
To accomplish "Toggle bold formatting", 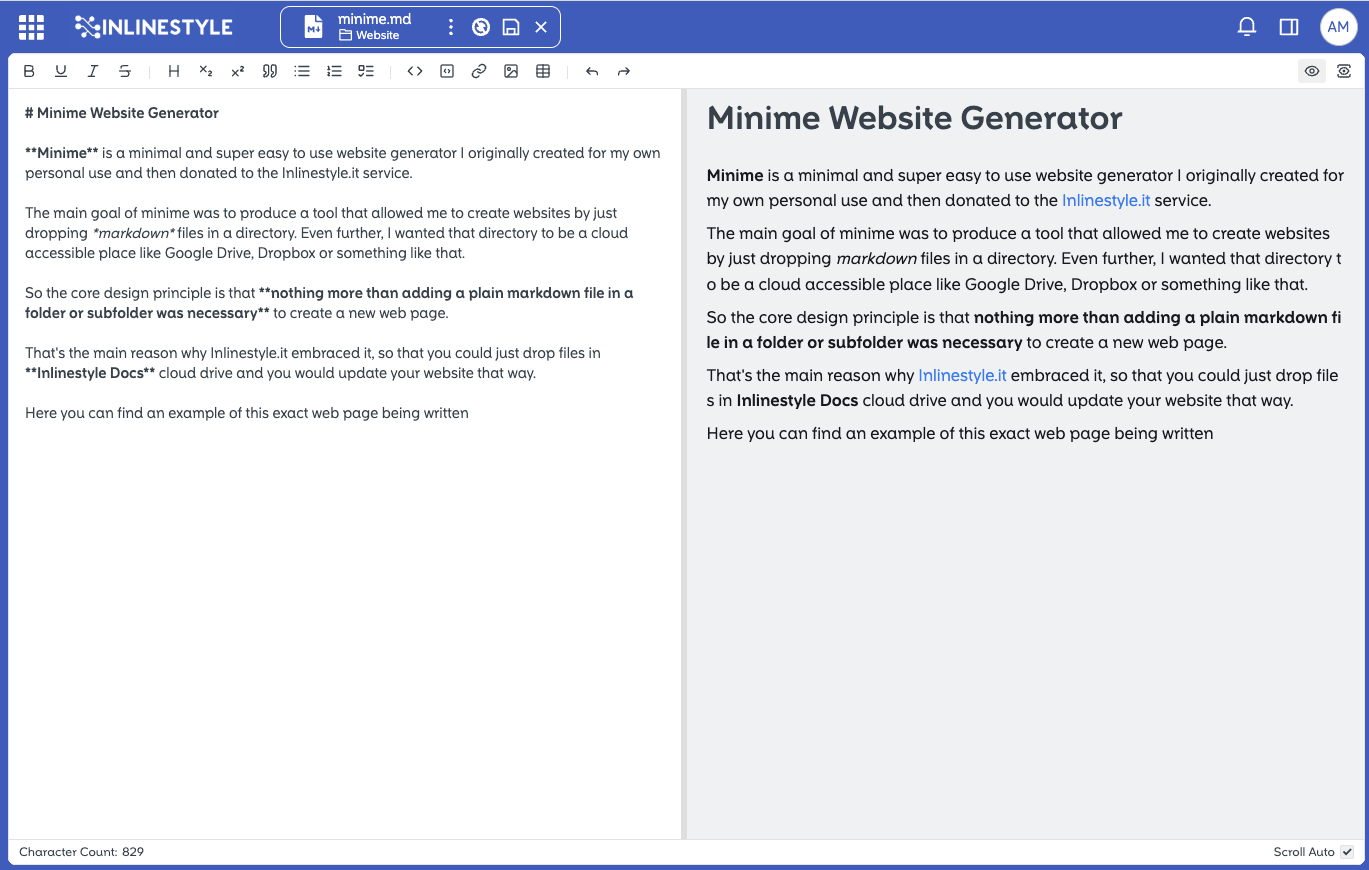I will [x=29, y=71].
